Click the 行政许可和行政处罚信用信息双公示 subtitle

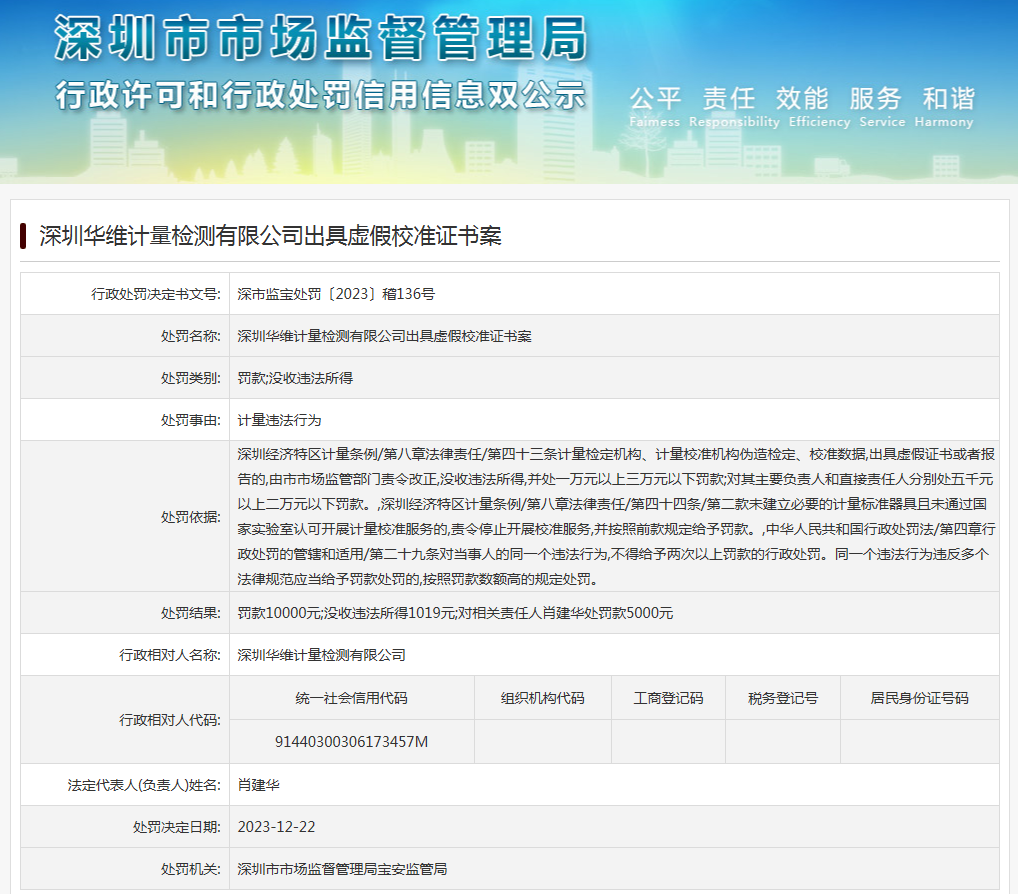pos(320,96)
